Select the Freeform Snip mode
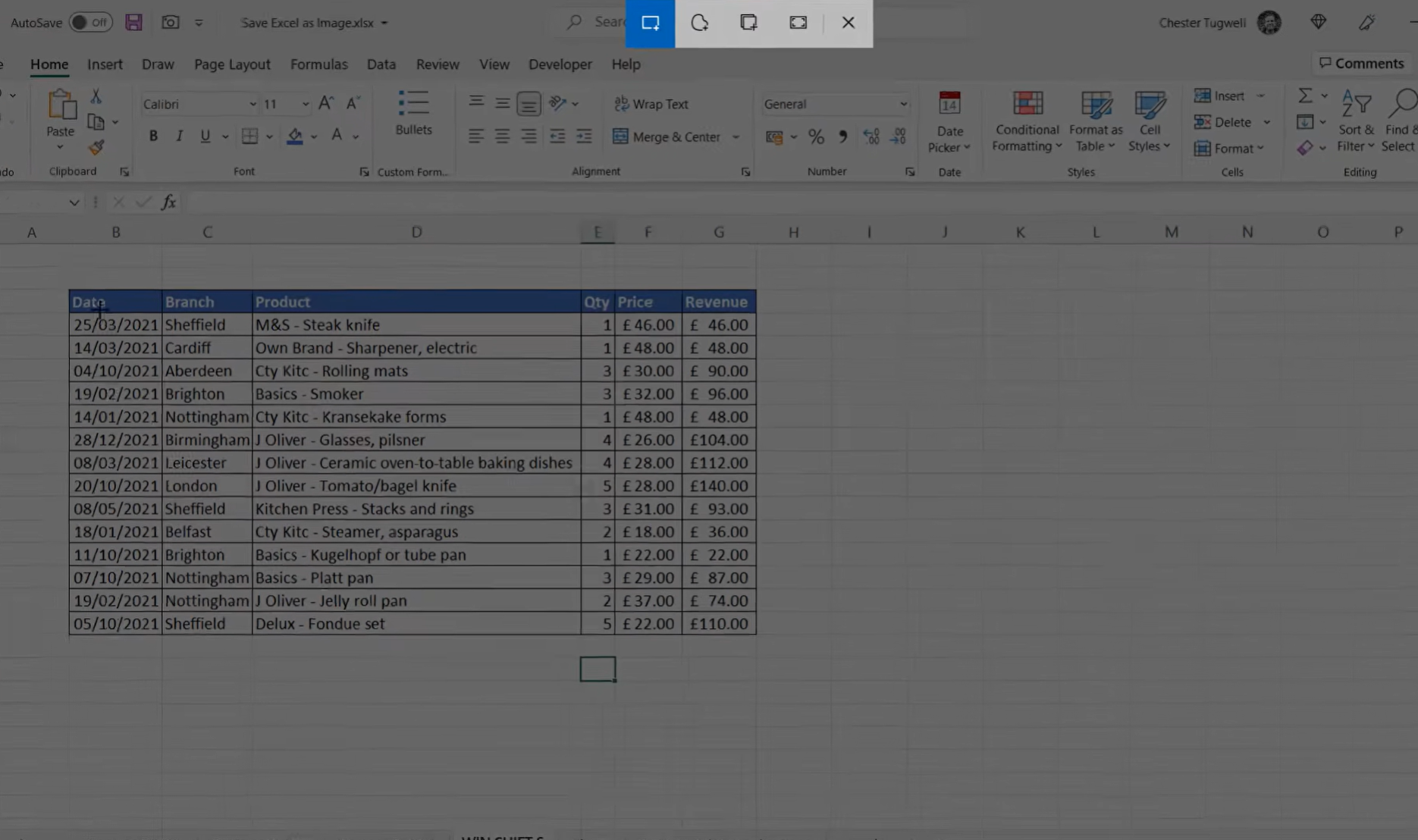The height and width of the screenshot is (840, 1418). (x=699, y=23)
